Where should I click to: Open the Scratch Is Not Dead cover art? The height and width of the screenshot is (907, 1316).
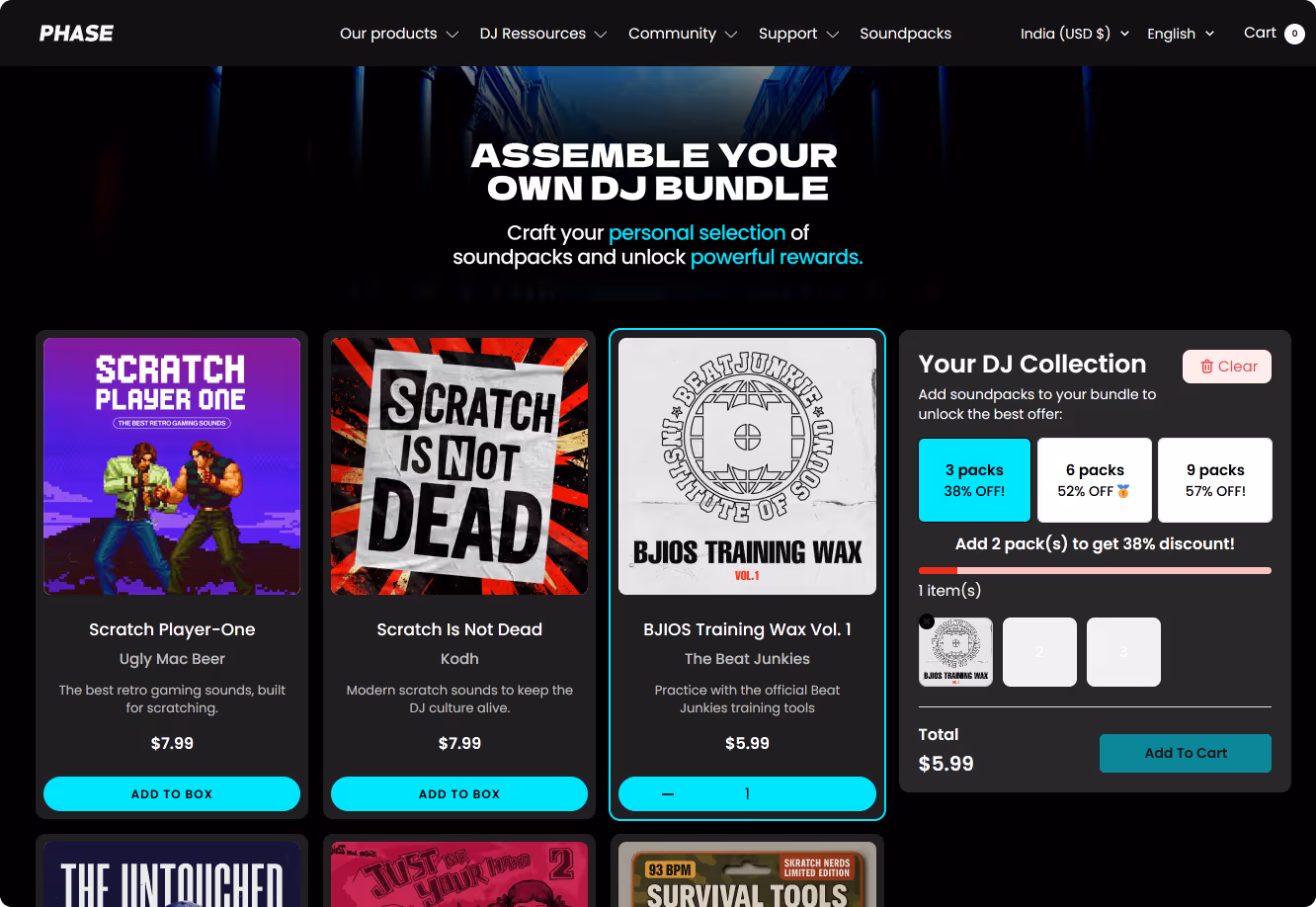point(459,466)
